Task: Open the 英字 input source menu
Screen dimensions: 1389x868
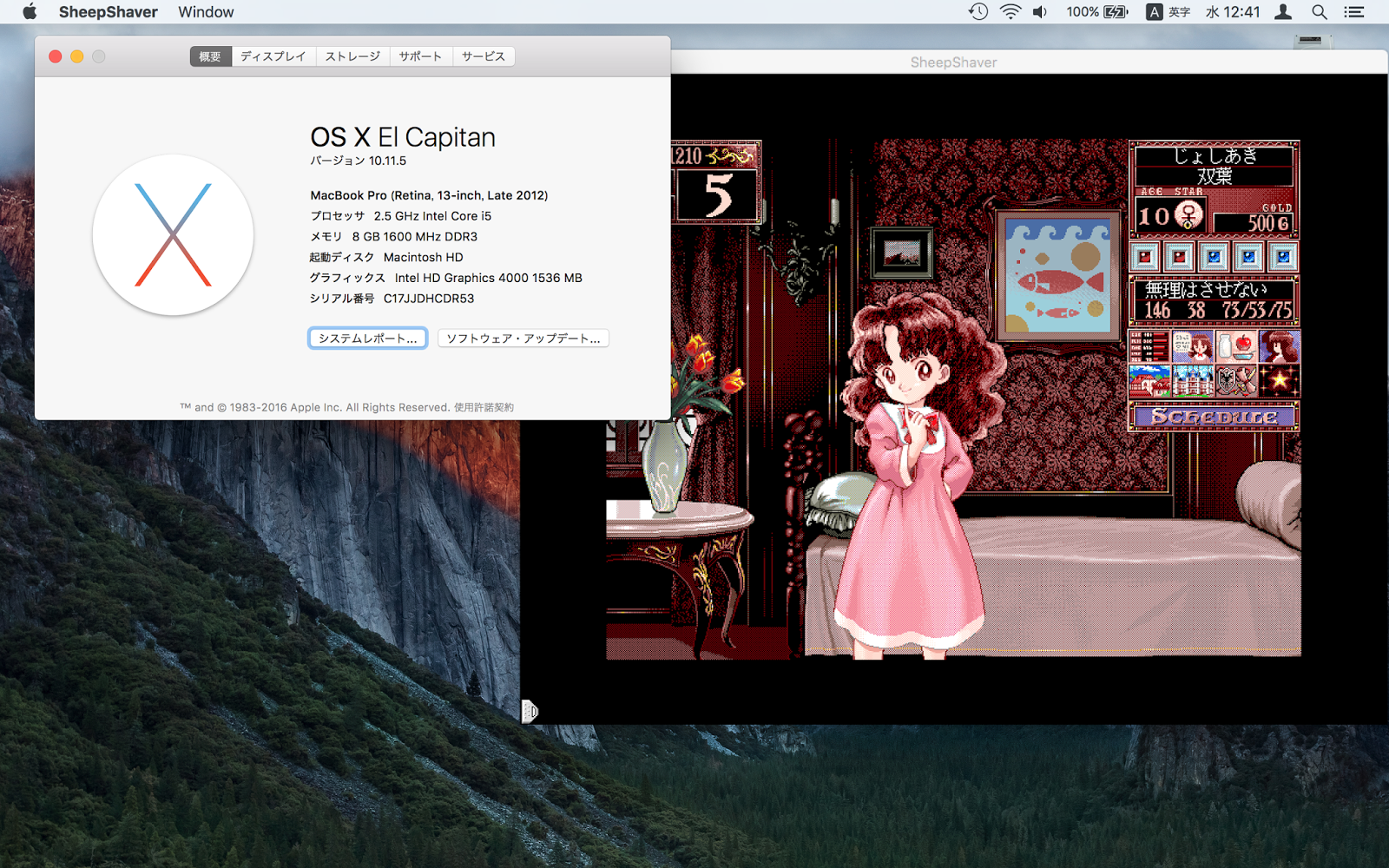Action: coord(1168,12)
